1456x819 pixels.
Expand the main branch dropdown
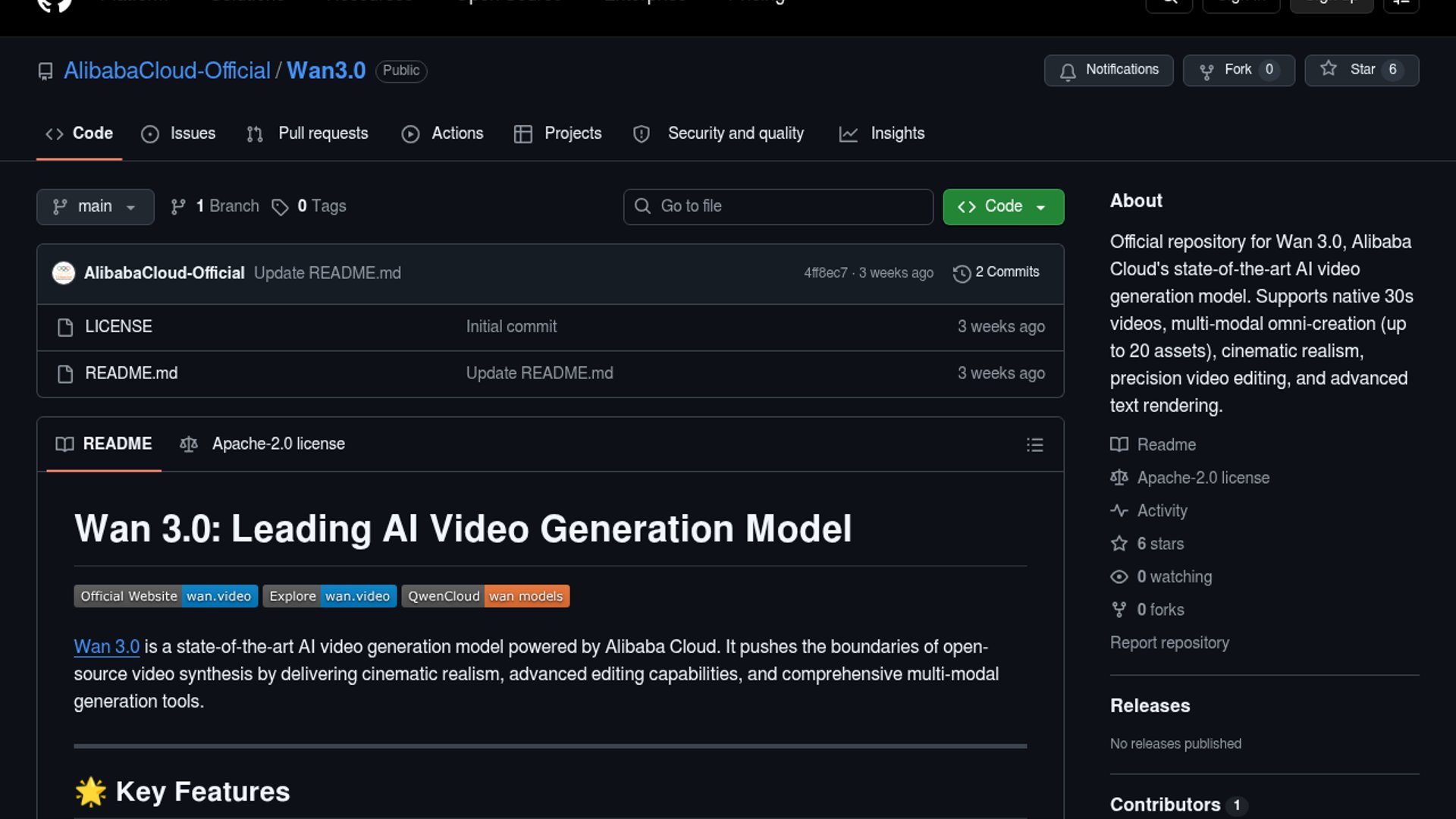coord(96,207)
